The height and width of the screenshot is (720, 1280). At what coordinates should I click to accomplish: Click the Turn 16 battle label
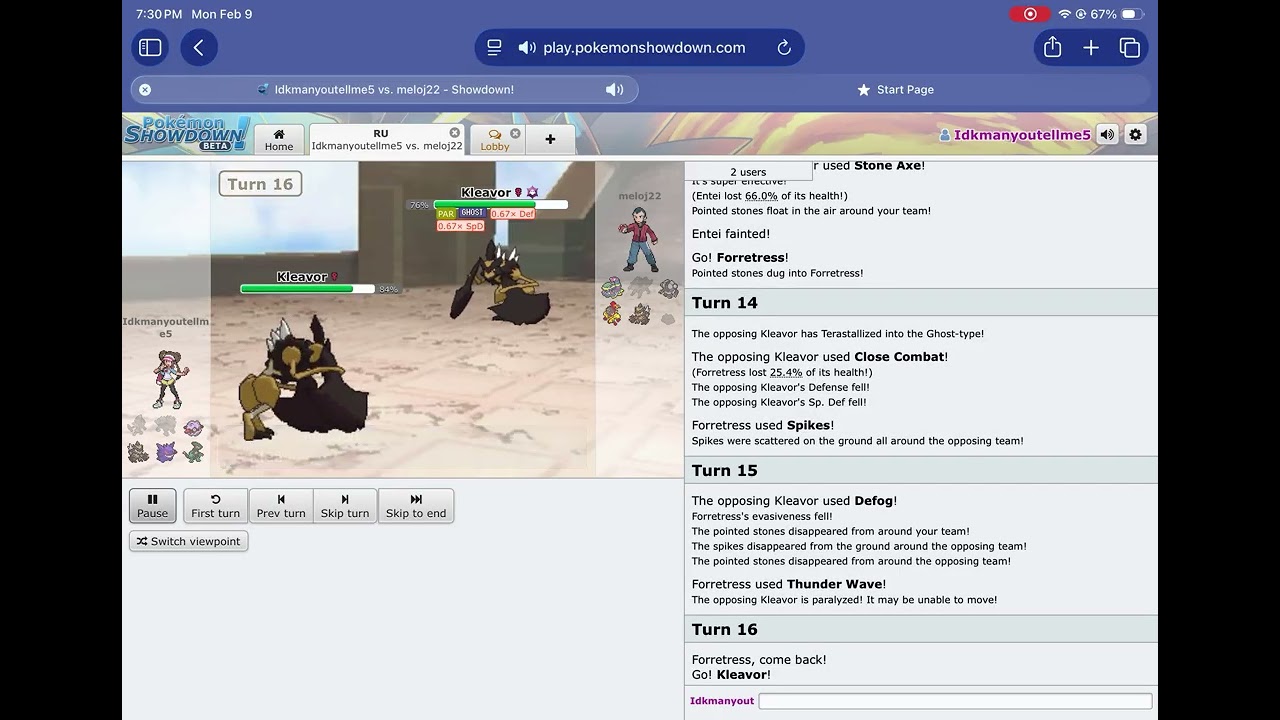pos(260,184)
